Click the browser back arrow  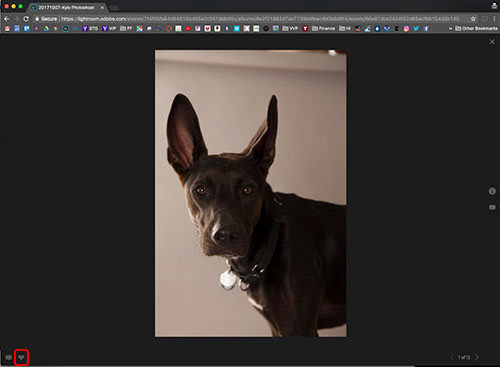click(x=7, y=19)
